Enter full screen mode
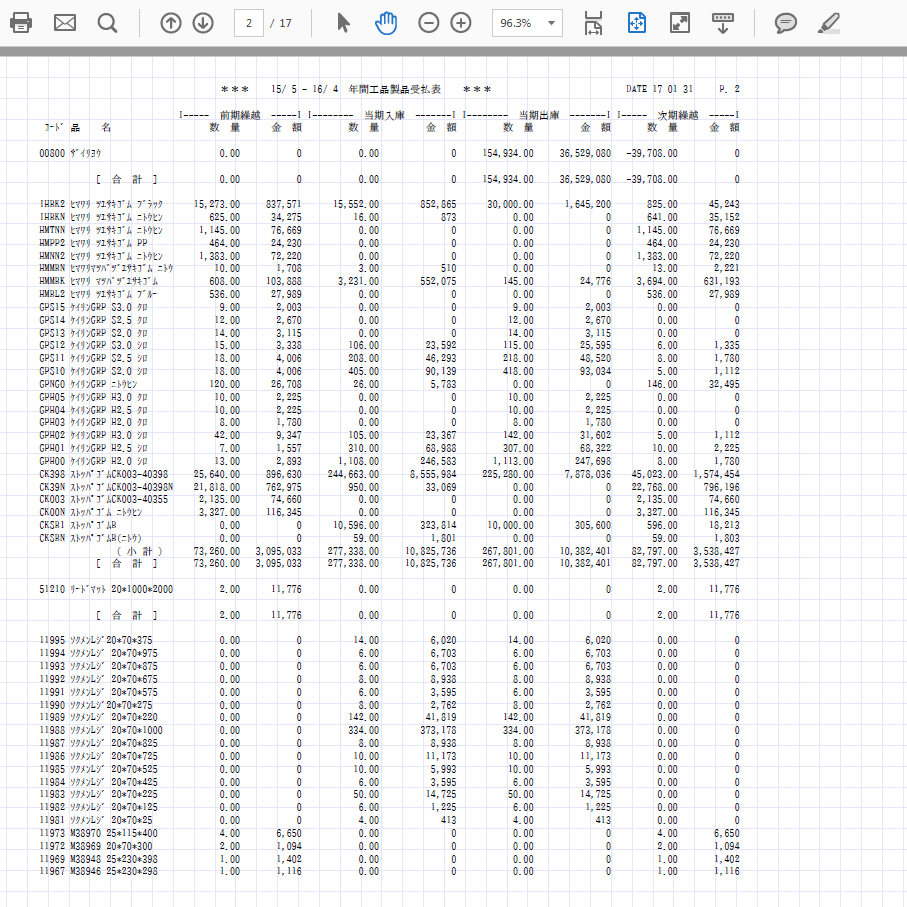This screenshot has height=907, width=907. (x=680, y=23)
